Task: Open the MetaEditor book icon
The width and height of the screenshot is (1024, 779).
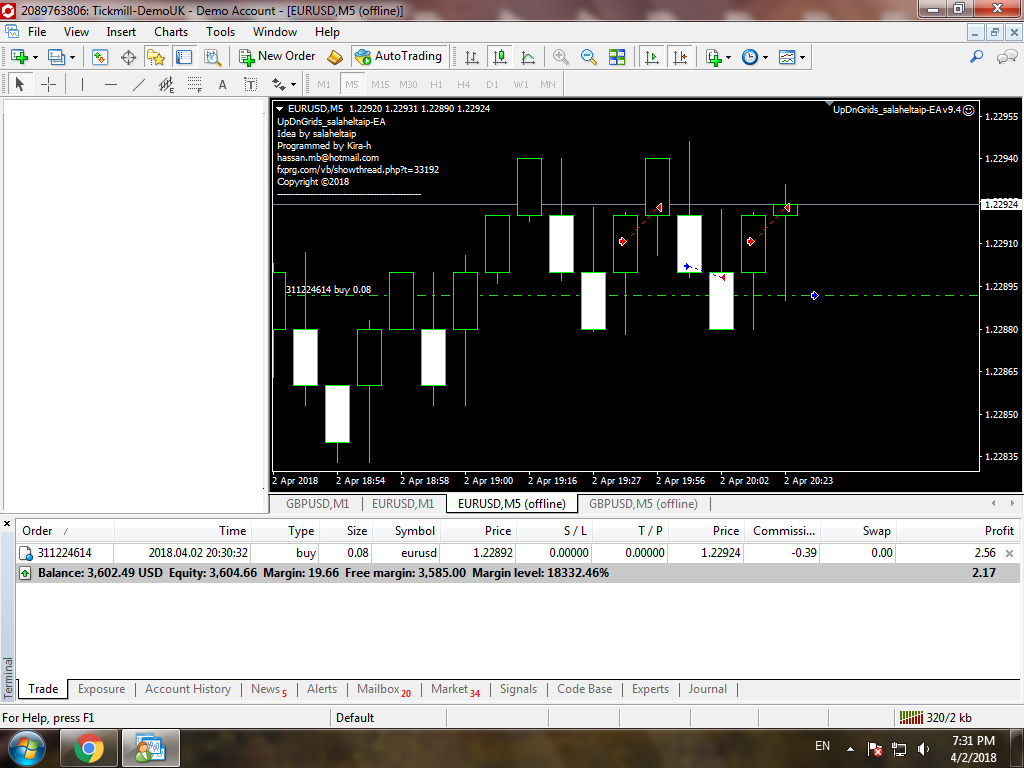Action: [x=335, y=57]
